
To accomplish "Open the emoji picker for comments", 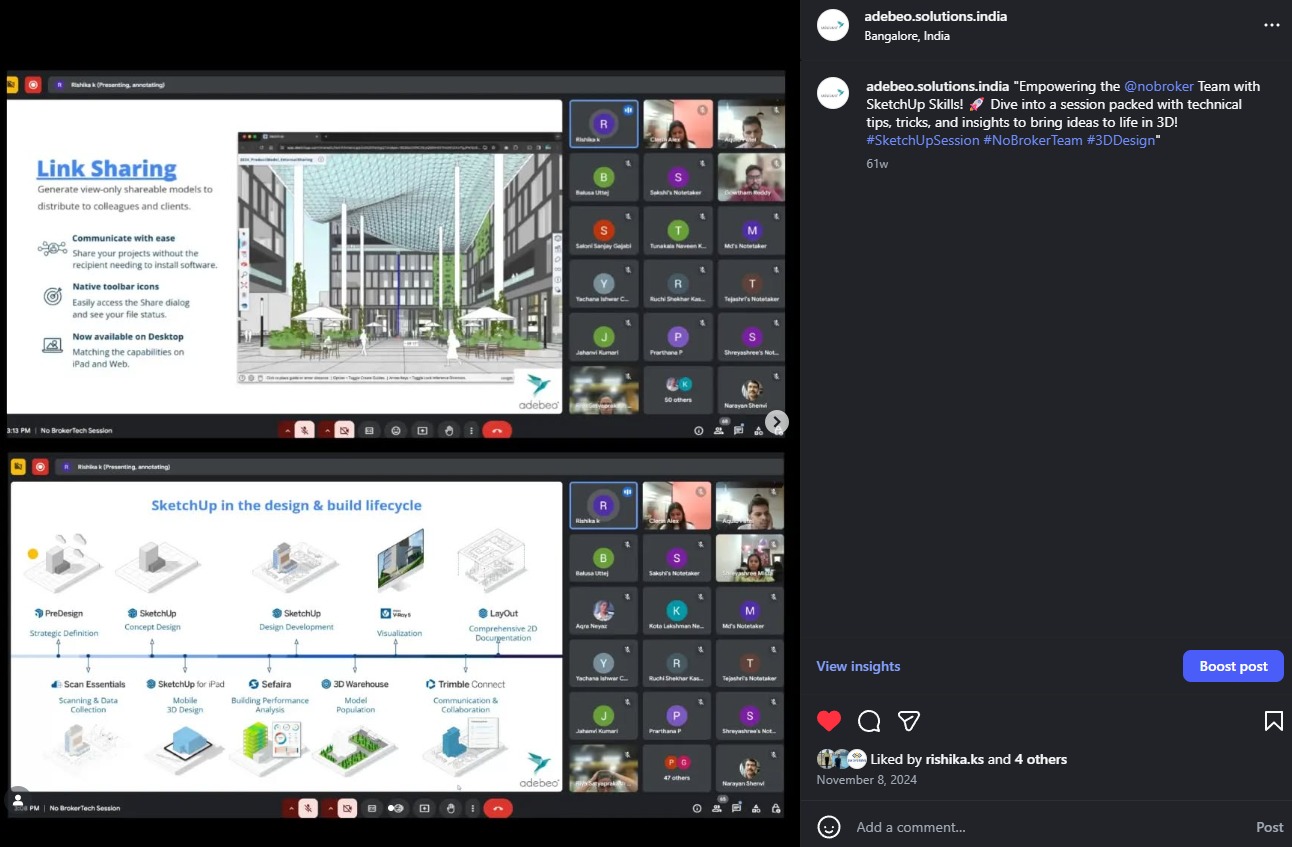I will [x=829, y=827].
